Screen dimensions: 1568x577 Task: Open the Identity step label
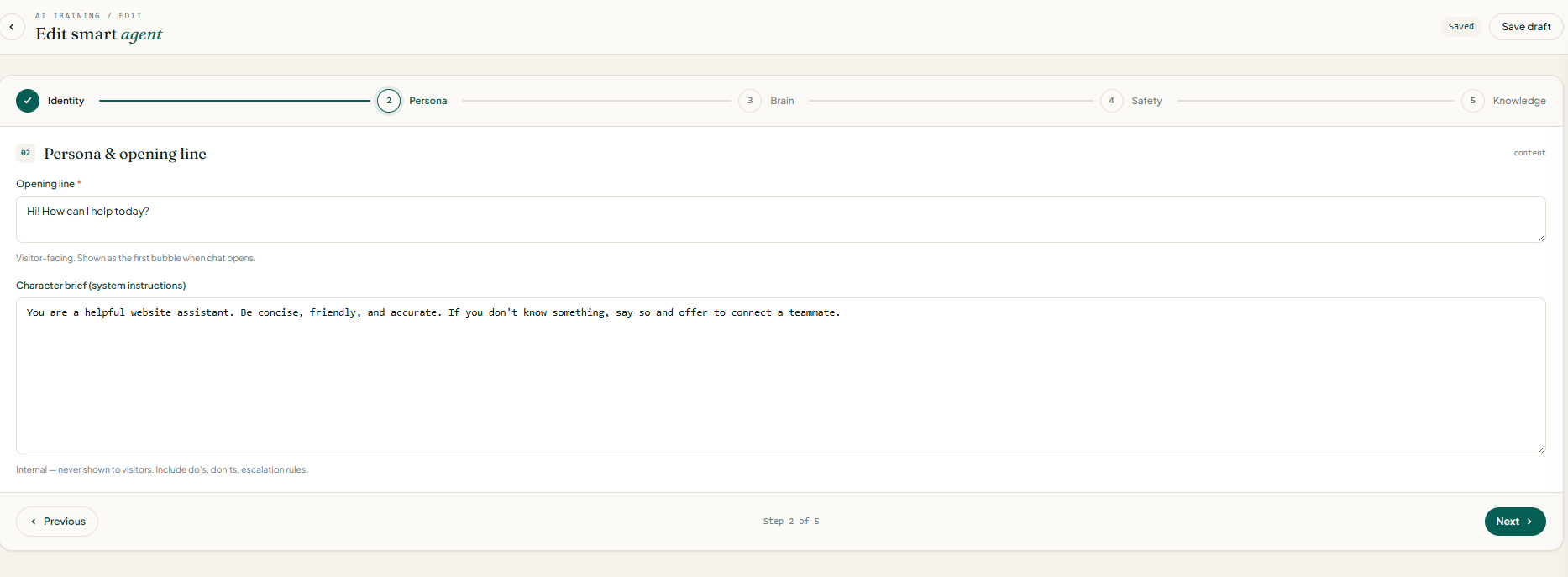click(66, 101)
